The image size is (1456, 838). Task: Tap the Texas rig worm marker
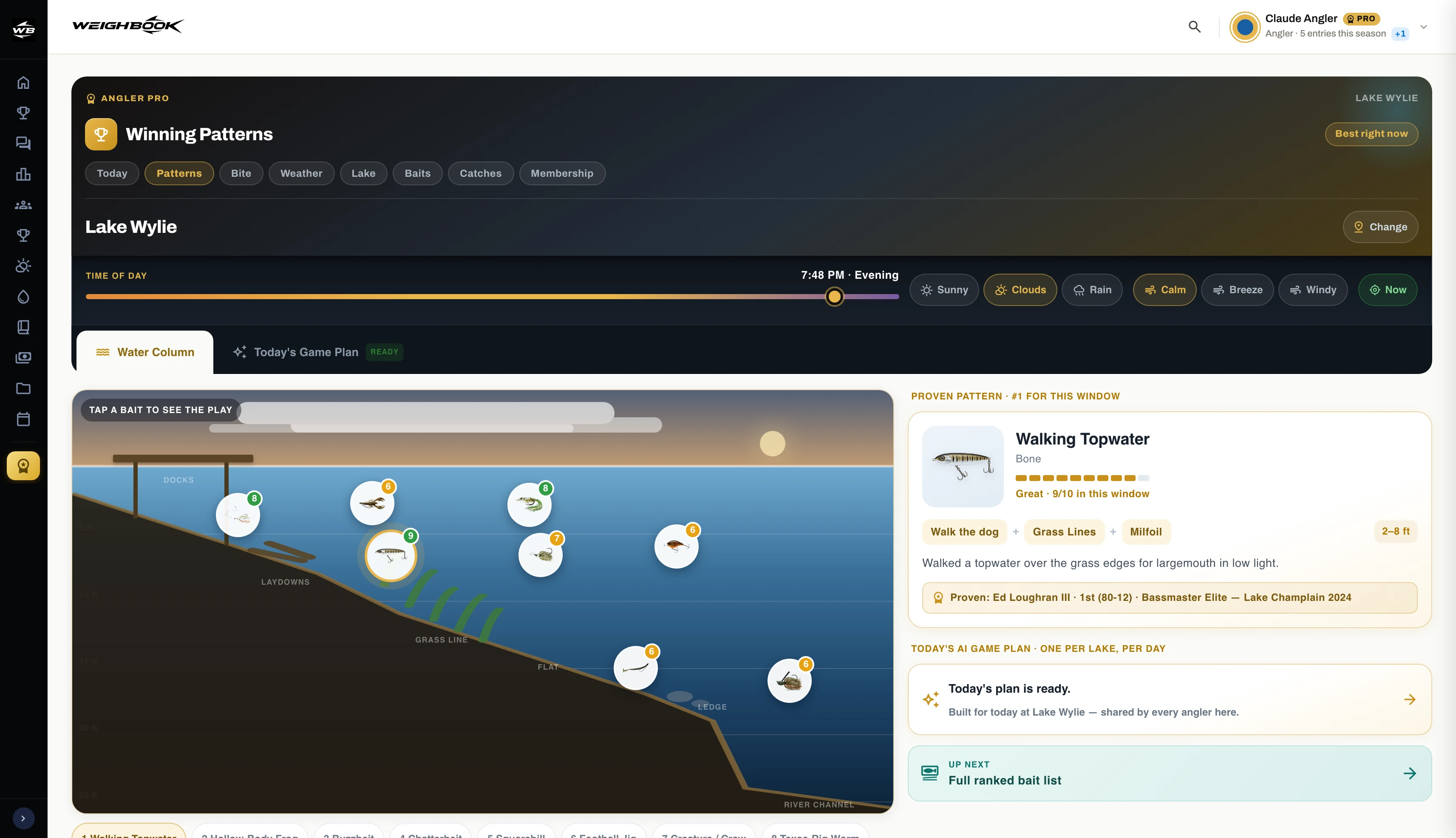pos(635,668)
